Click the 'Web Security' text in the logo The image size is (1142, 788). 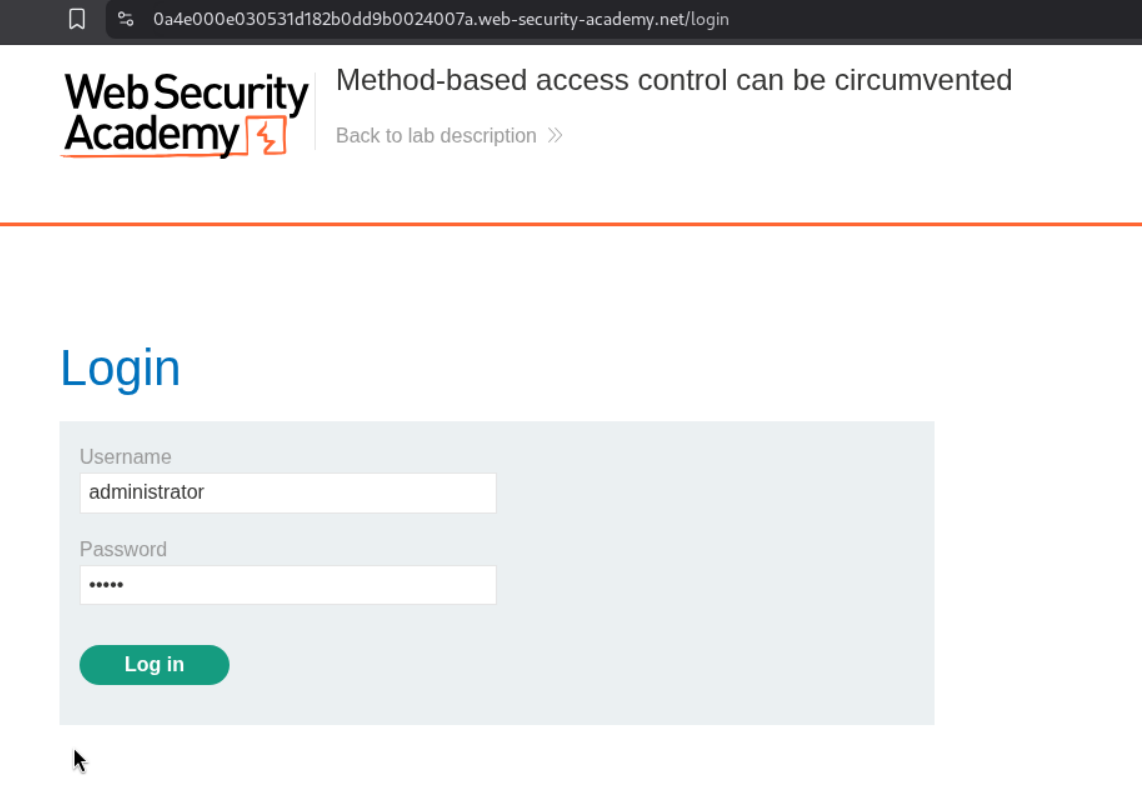[186, 94]
